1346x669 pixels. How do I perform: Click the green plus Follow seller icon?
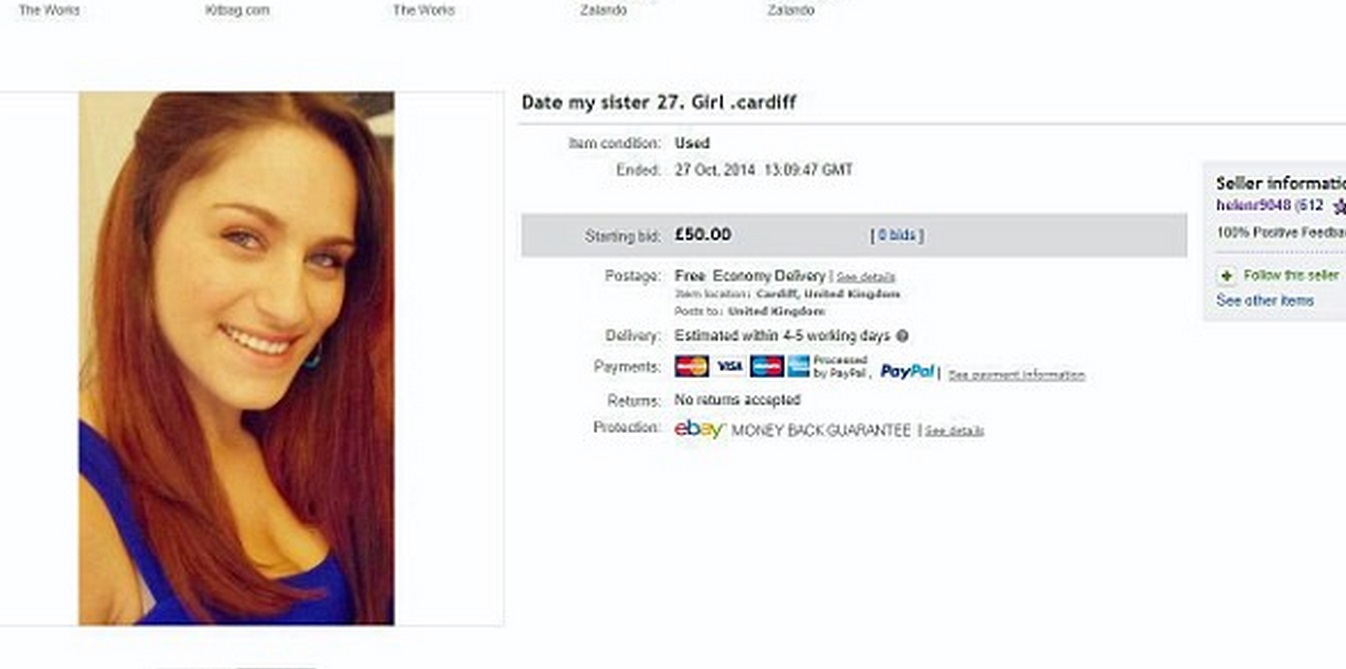(x=1226, y=275)
